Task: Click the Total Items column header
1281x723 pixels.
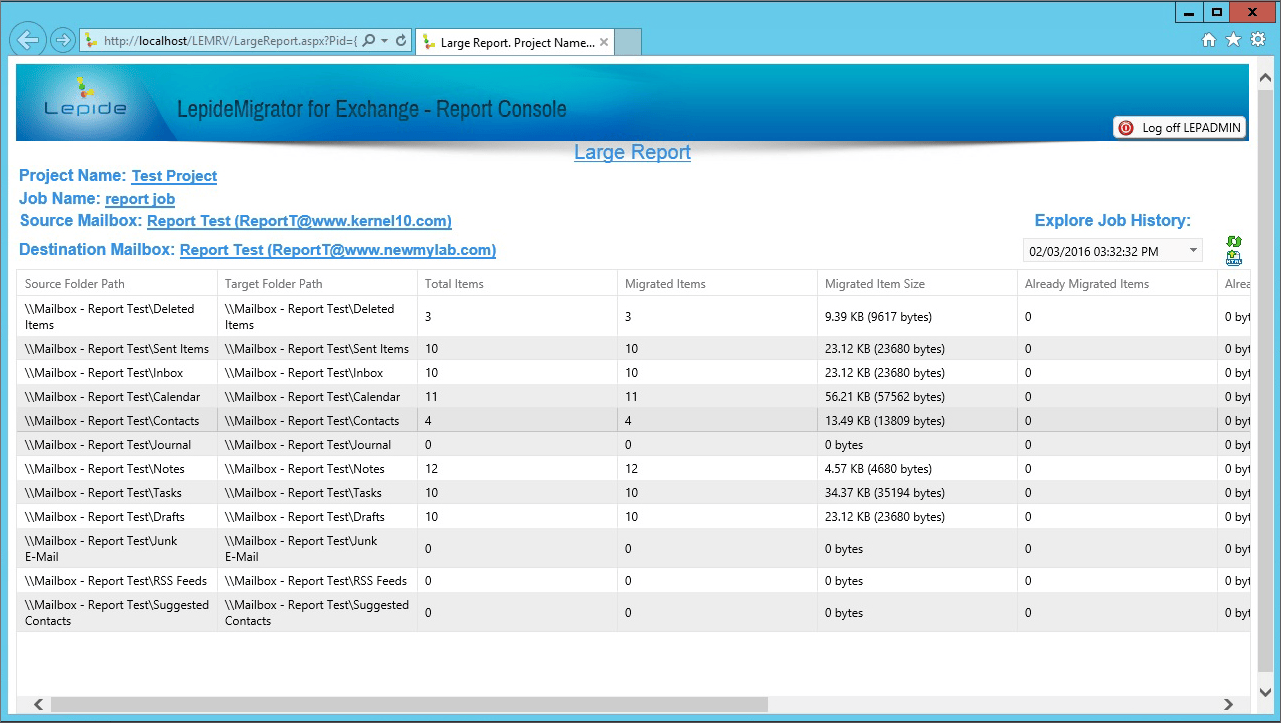Action: [517, 284]
